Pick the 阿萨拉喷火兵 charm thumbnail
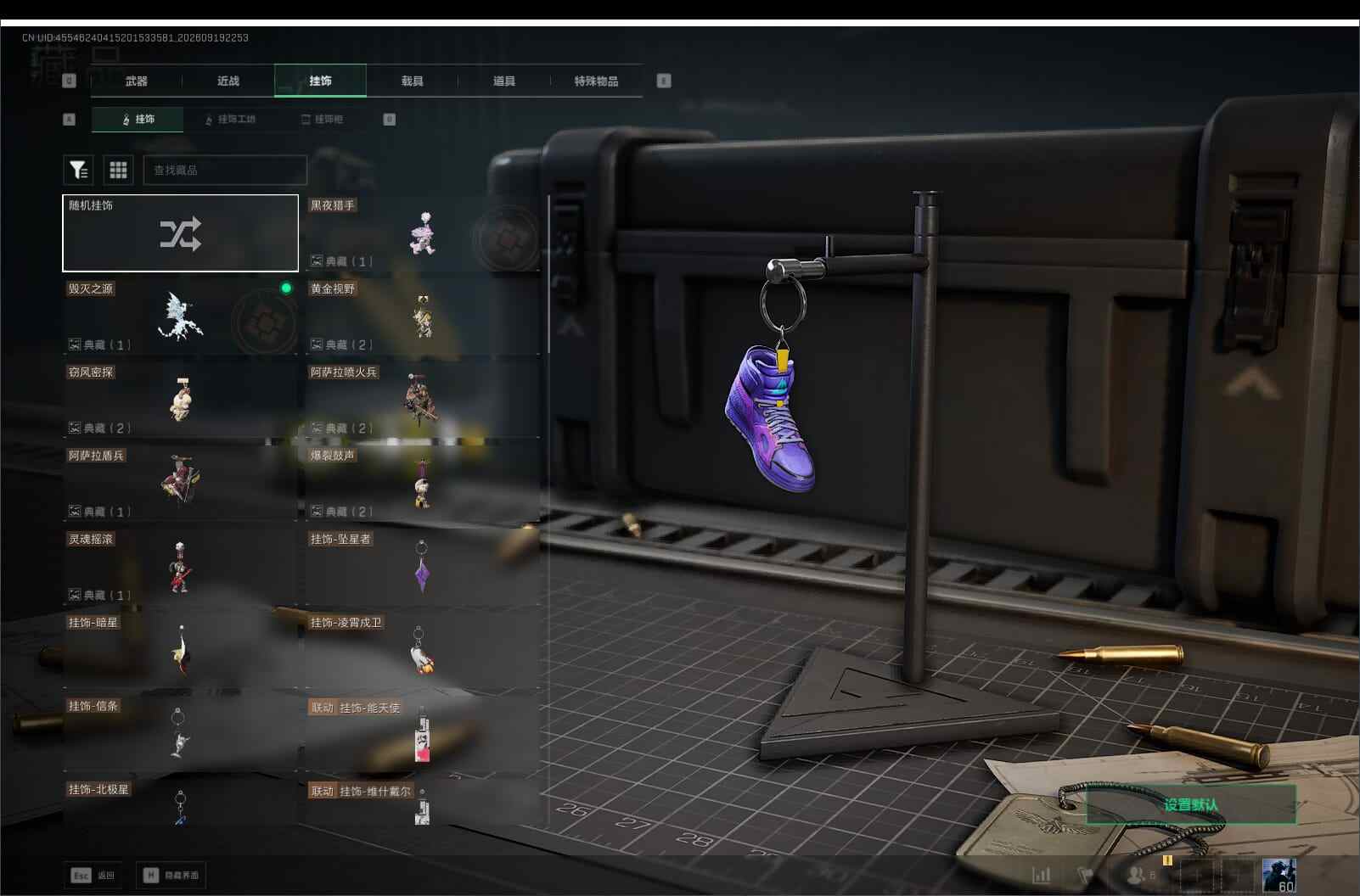The height and width of the screenshot is (896, 1360). tap(423, 400)
